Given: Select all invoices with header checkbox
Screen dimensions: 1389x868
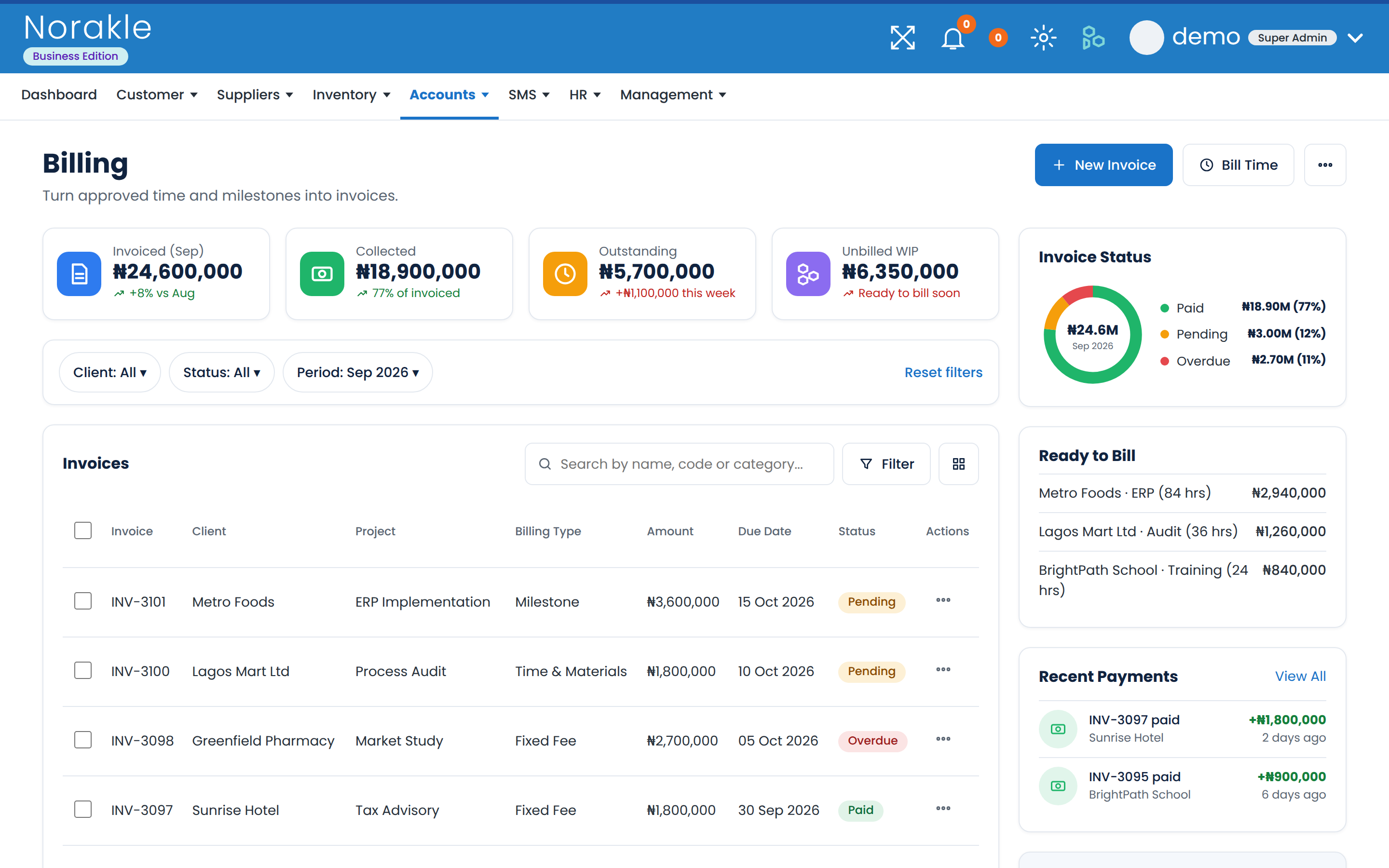Looking at the screenshot, I should tap(83, 530).
